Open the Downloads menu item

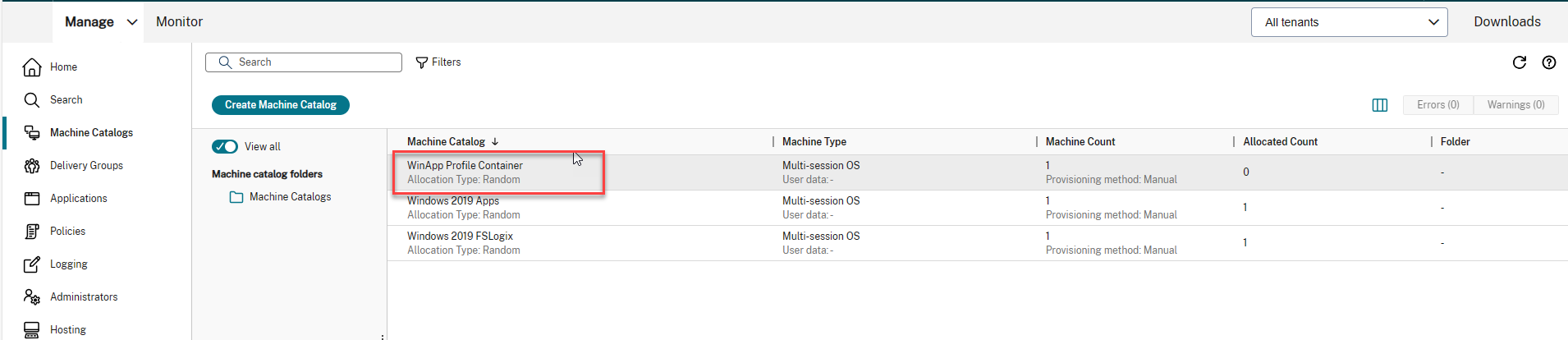point(1506,22)
